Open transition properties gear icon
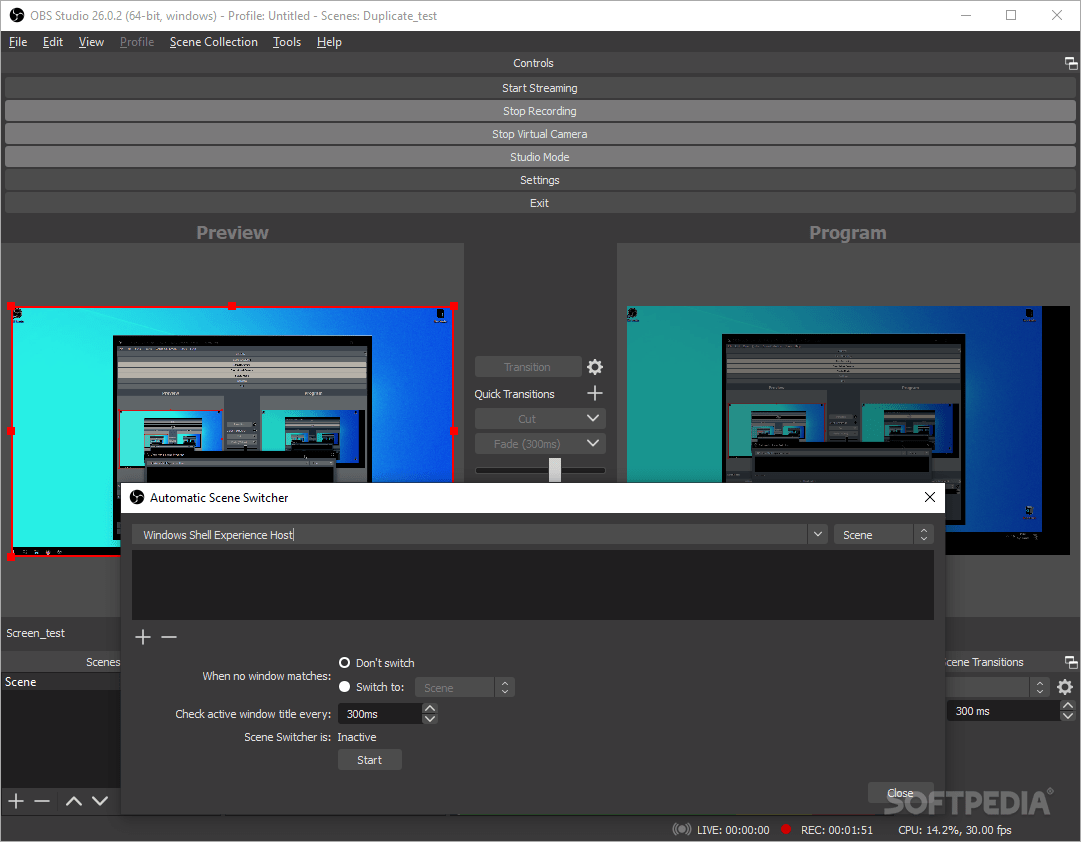Image resolution: width=1081 pixels, height=842 pixels. click(594, 367)
